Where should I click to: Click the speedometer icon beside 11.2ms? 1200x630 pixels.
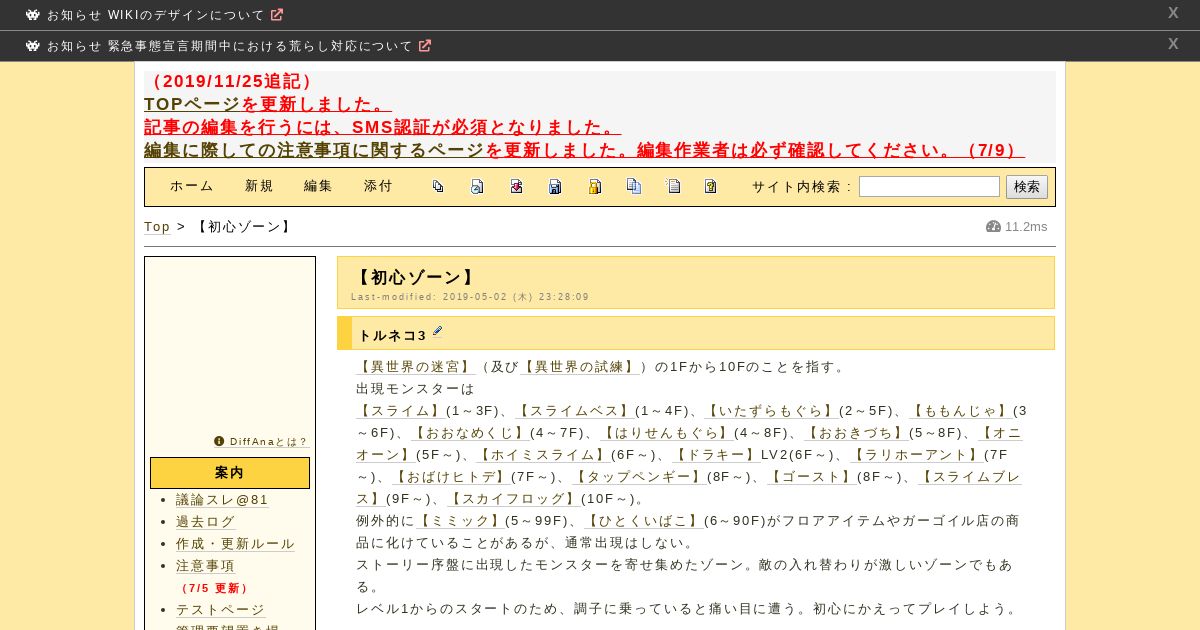pyautogui.click(x=993, y=227)
